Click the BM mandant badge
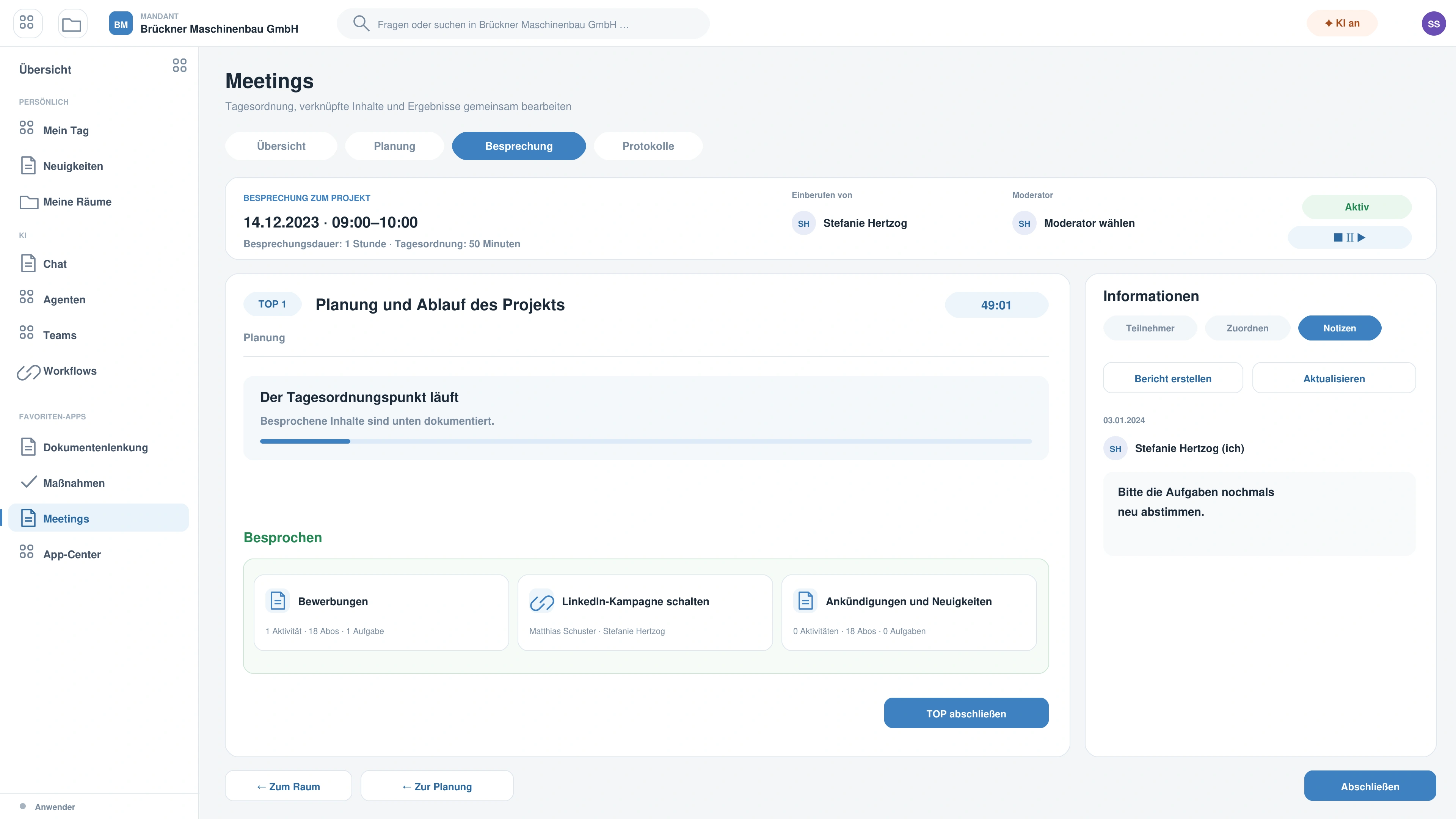This screenshot has width=1456, height=819. (121, 24)
